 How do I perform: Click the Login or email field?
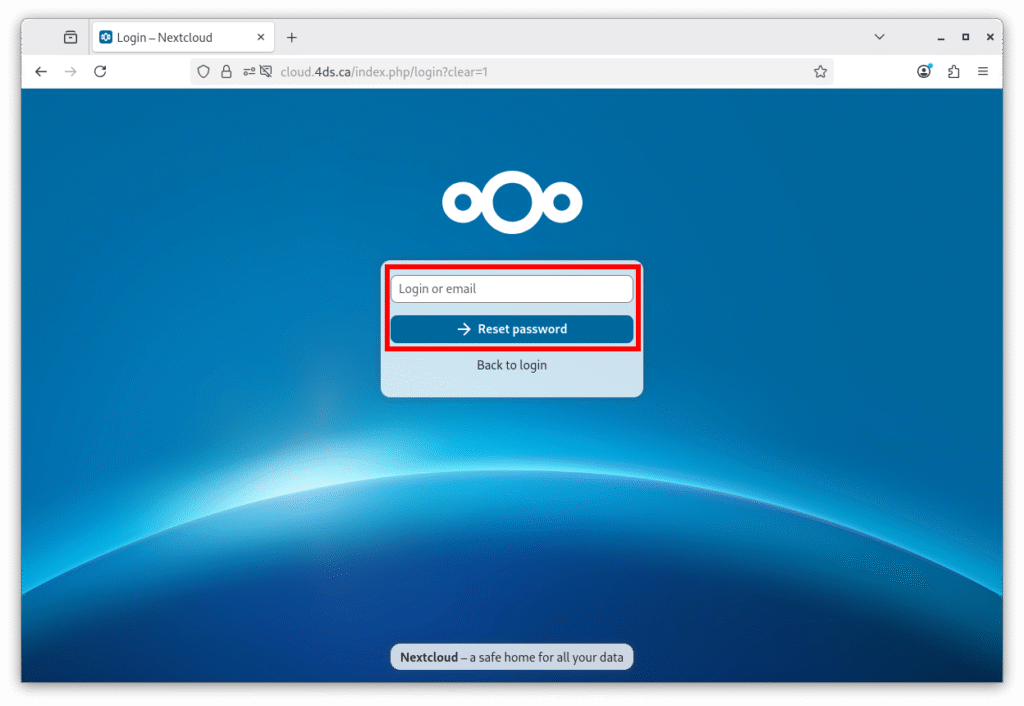tap(511, 289)
